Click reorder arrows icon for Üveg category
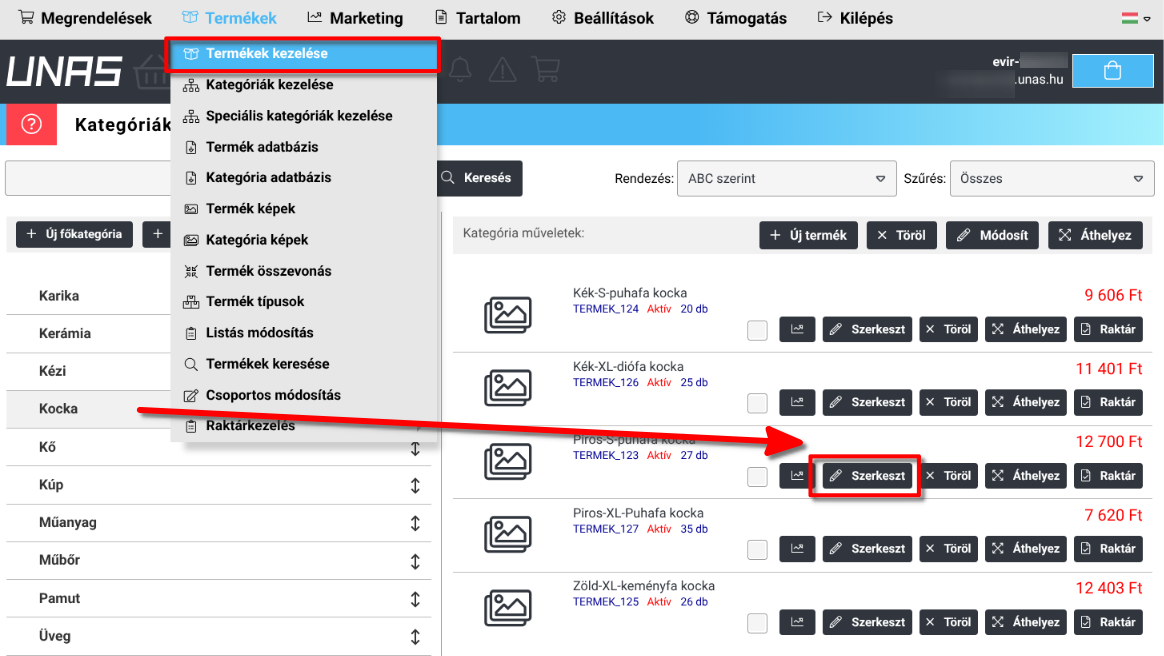The height and width of the screenshot is (656, 1164). 415,637
